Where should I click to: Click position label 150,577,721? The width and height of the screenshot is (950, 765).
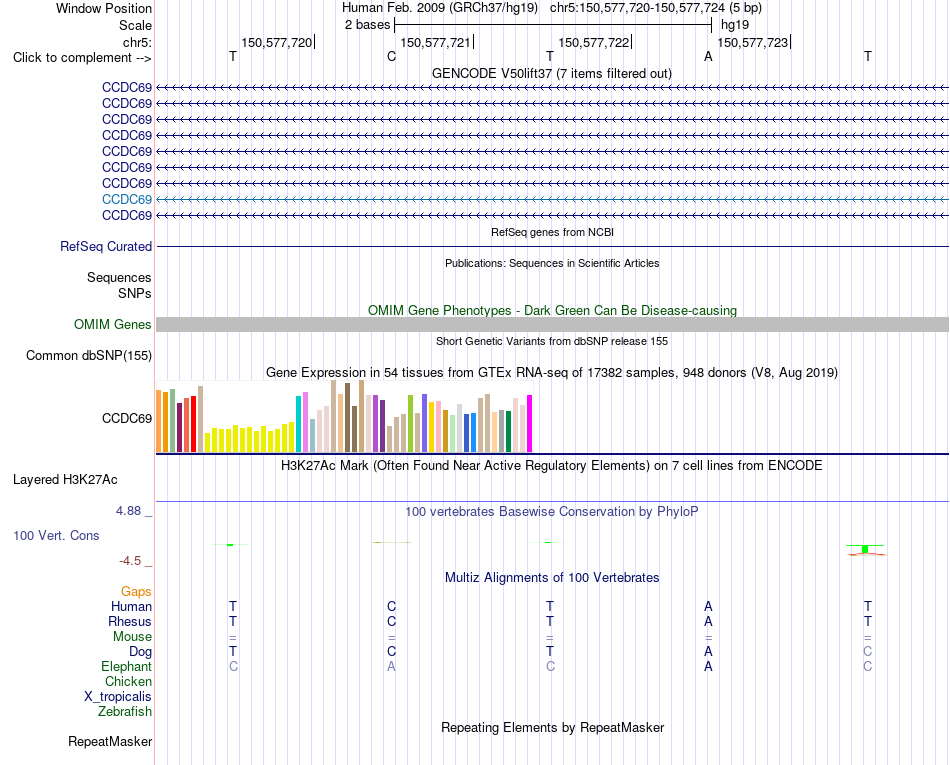coord(436,42)
